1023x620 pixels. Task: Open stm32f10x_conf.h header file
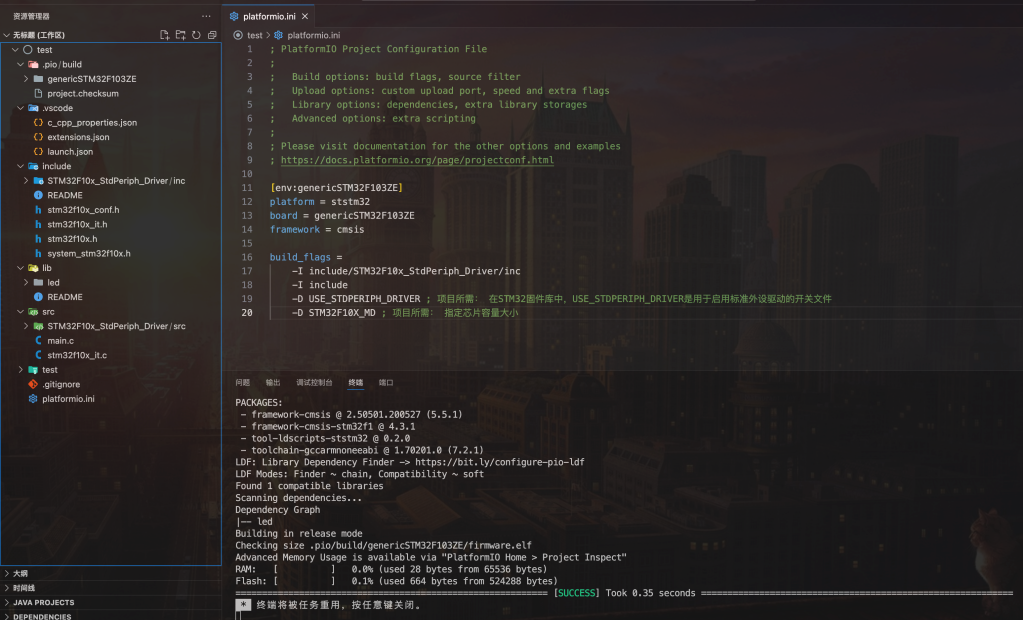pyautogui.click(x=83, y=209)
